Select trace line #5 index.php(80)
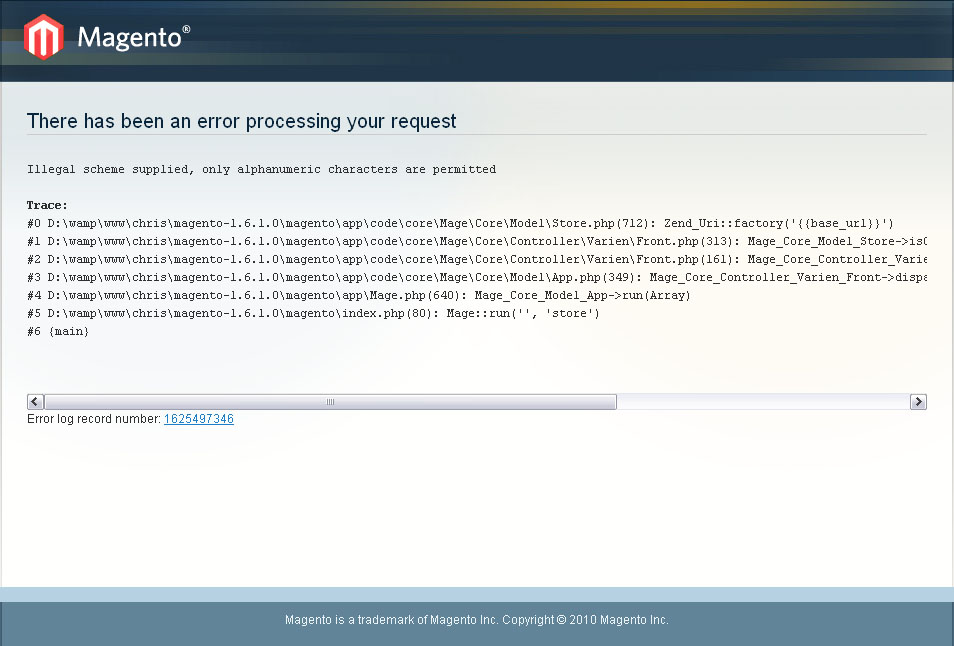The height and width of the screenshot is (646, 954). [x=313, y=313]
